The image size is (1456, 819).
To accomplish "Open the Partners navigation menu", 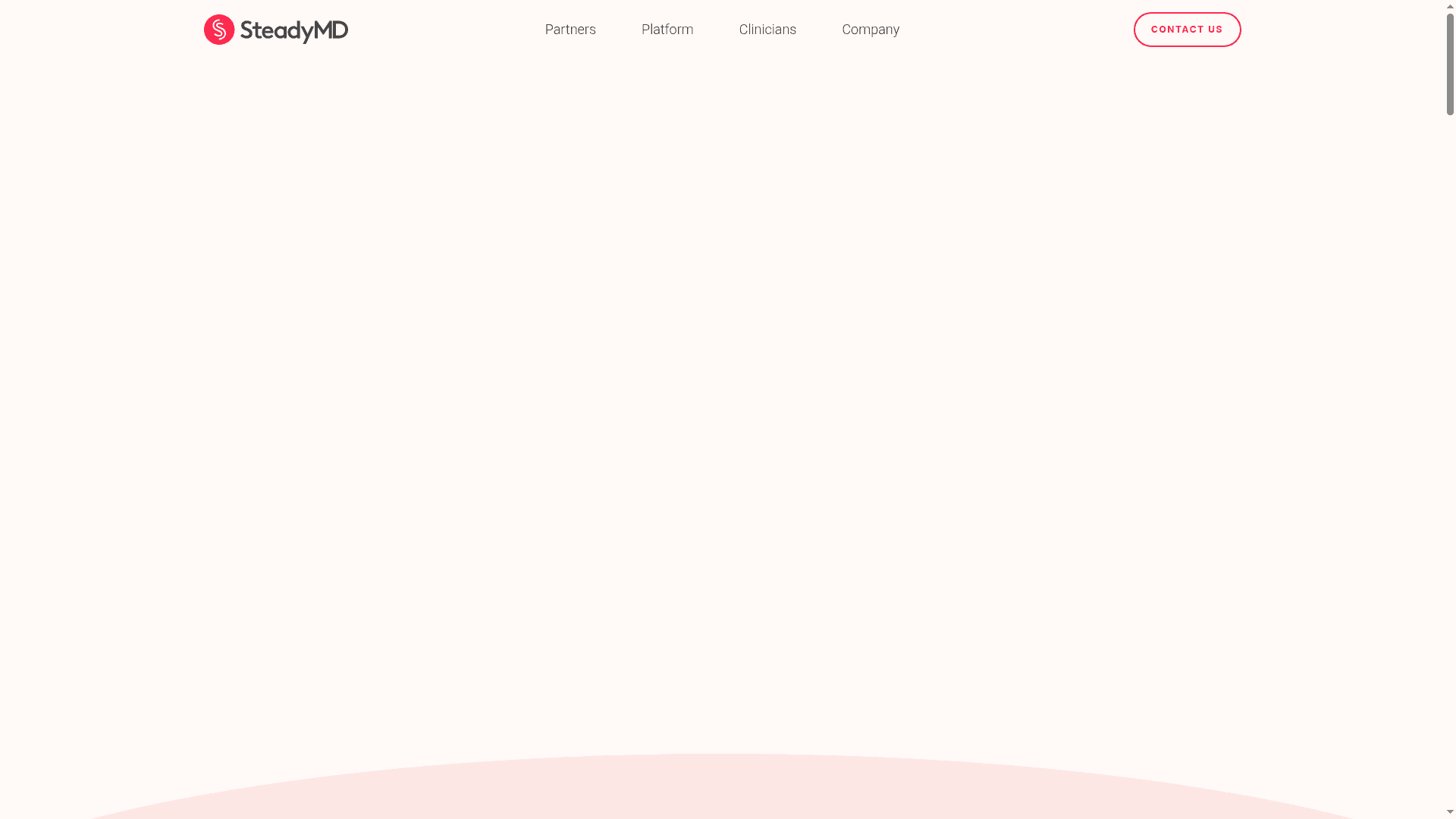I will pos(570,29).
